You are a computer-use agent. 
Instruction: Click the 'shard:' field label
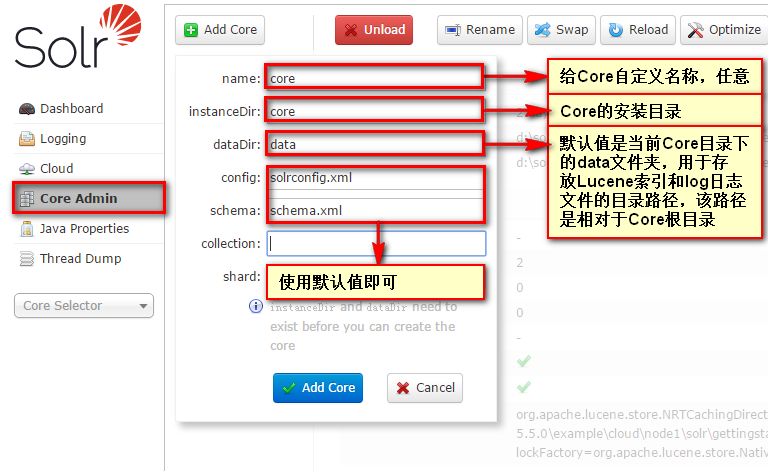pyautogui.click(x=242, y=277)
